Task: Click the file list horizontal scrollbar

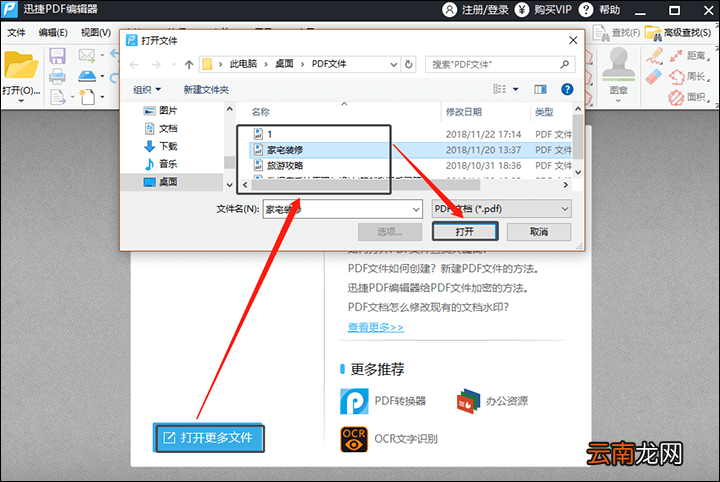Action: coord(366,185)
